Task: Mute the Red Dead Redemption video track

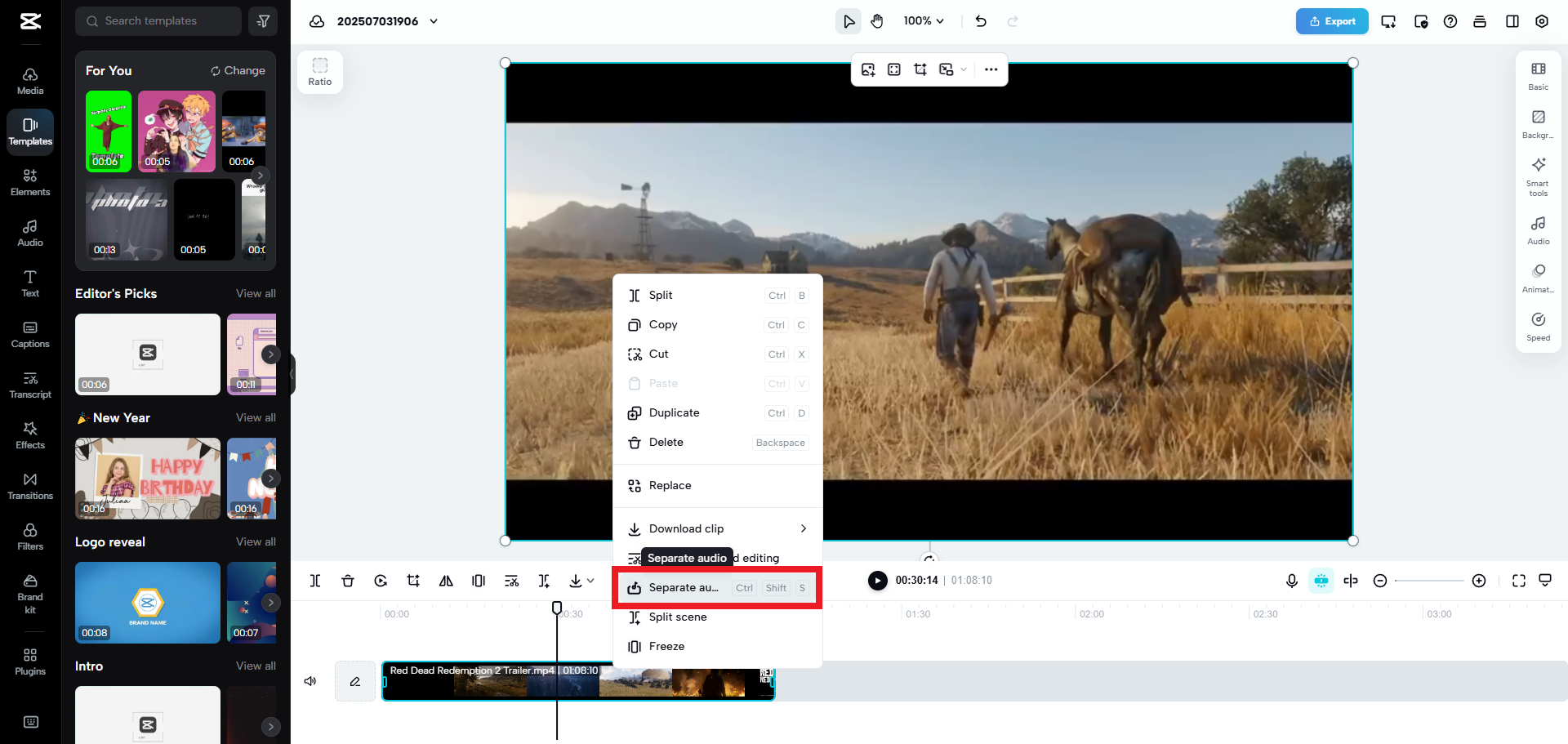Action: pos(310,680)
